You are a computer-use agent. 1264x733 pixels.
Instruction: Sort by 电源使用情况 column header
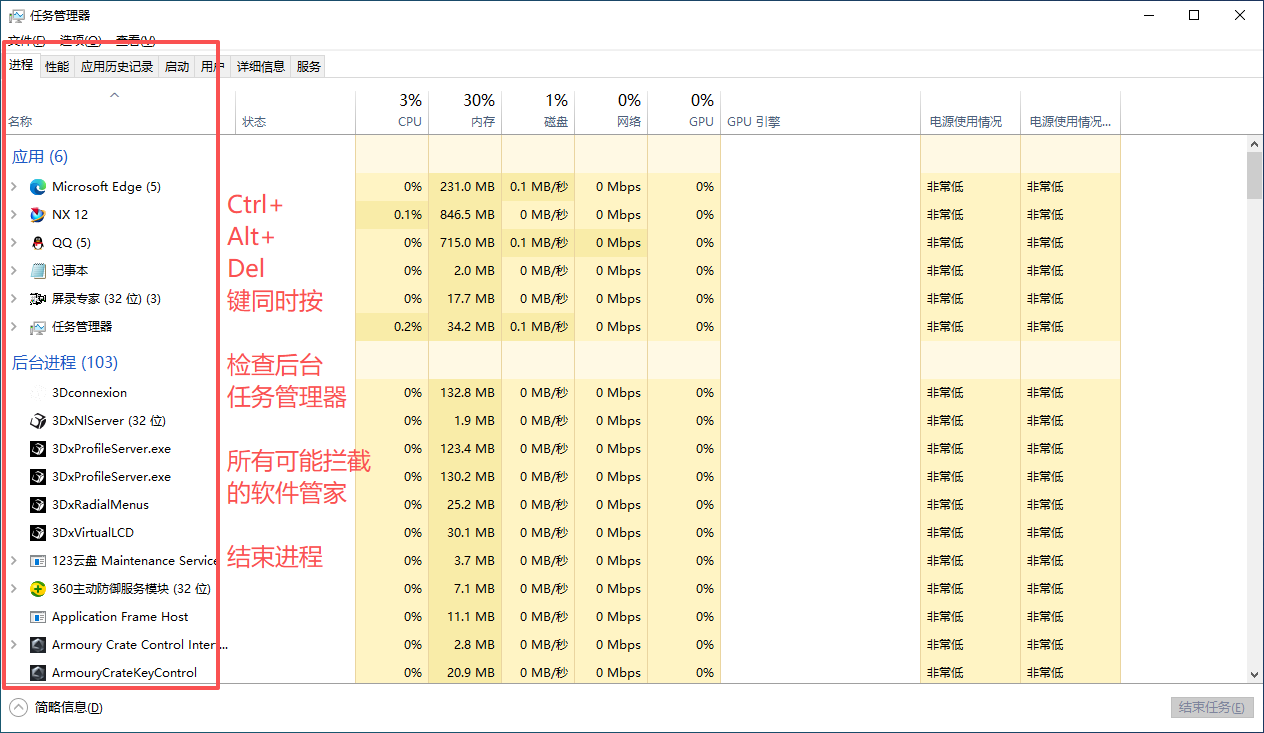coord(970,112)
